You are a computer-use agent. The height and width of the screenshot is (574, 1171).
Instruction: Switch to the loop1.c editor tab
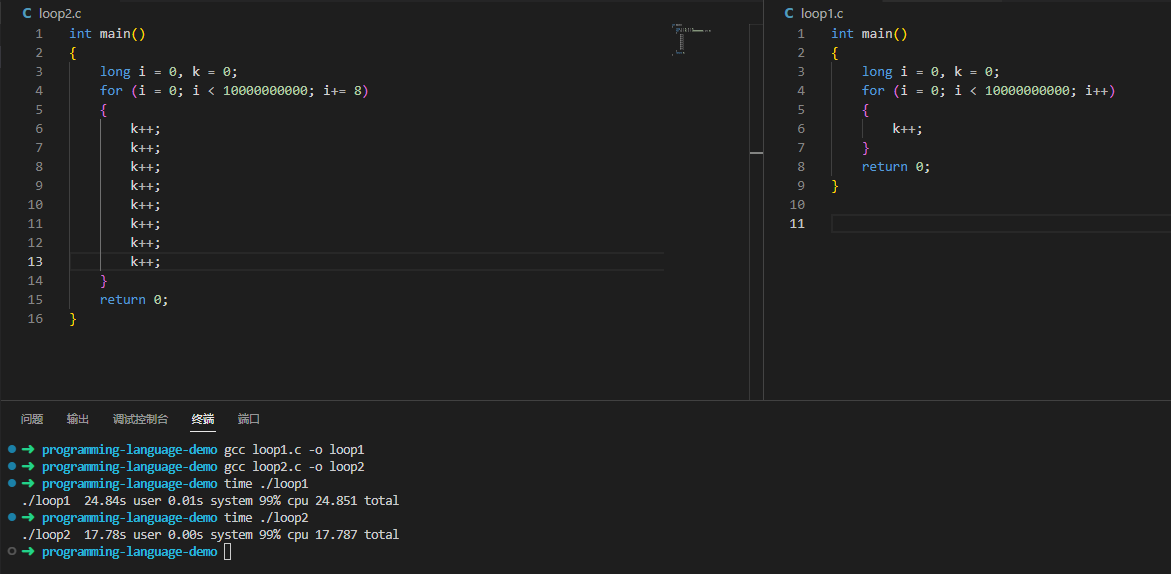point(820,13)
